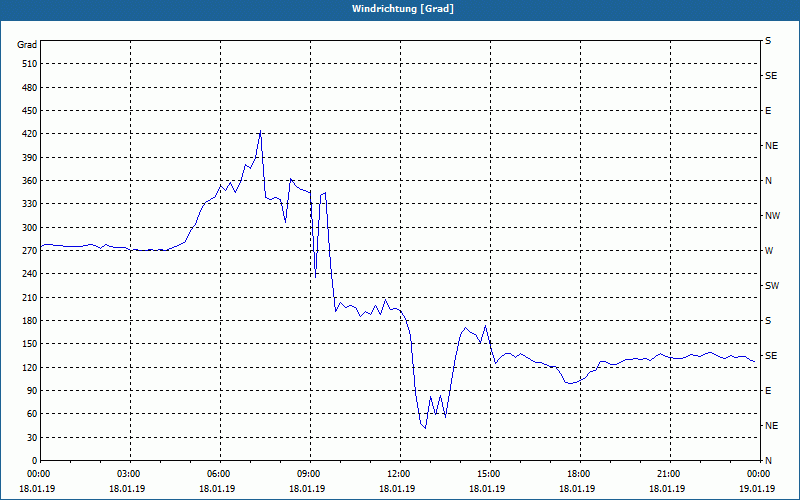Select the 21:00 time tick label
This screenshot has width=800, height=500.
pos(670,474)
